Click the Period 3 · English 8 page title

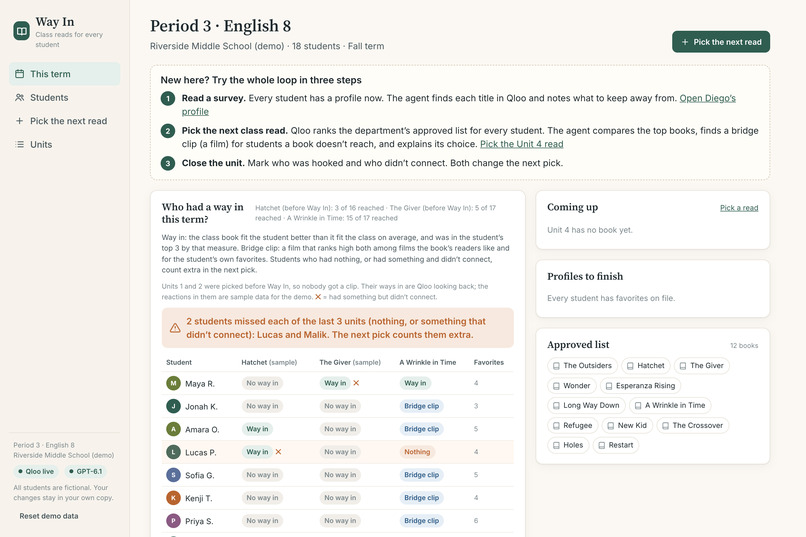point(221,26)
